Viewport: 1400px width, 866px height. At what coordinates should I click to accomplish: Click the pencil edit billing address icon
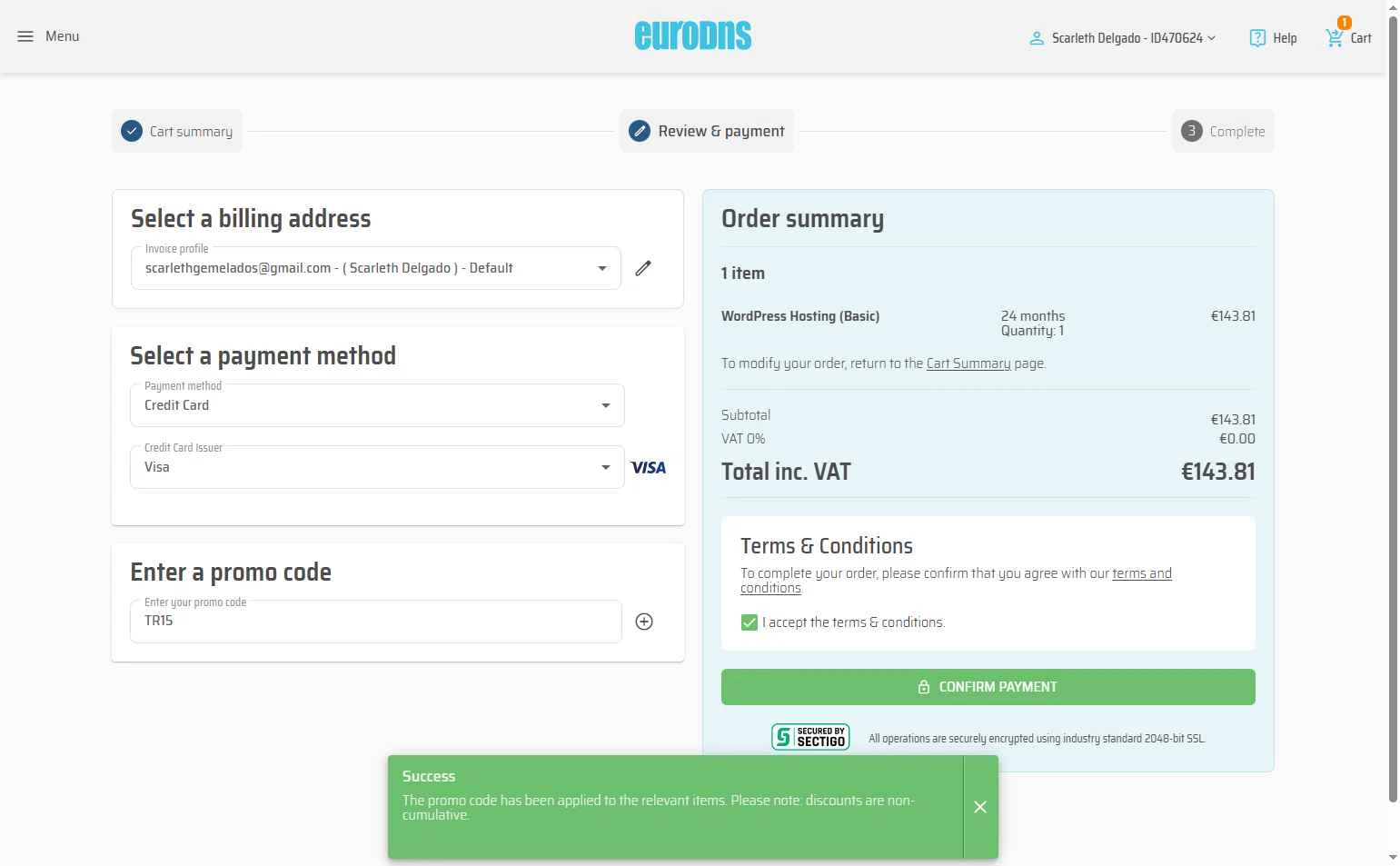pyautogui.click(x=643, y=268)
